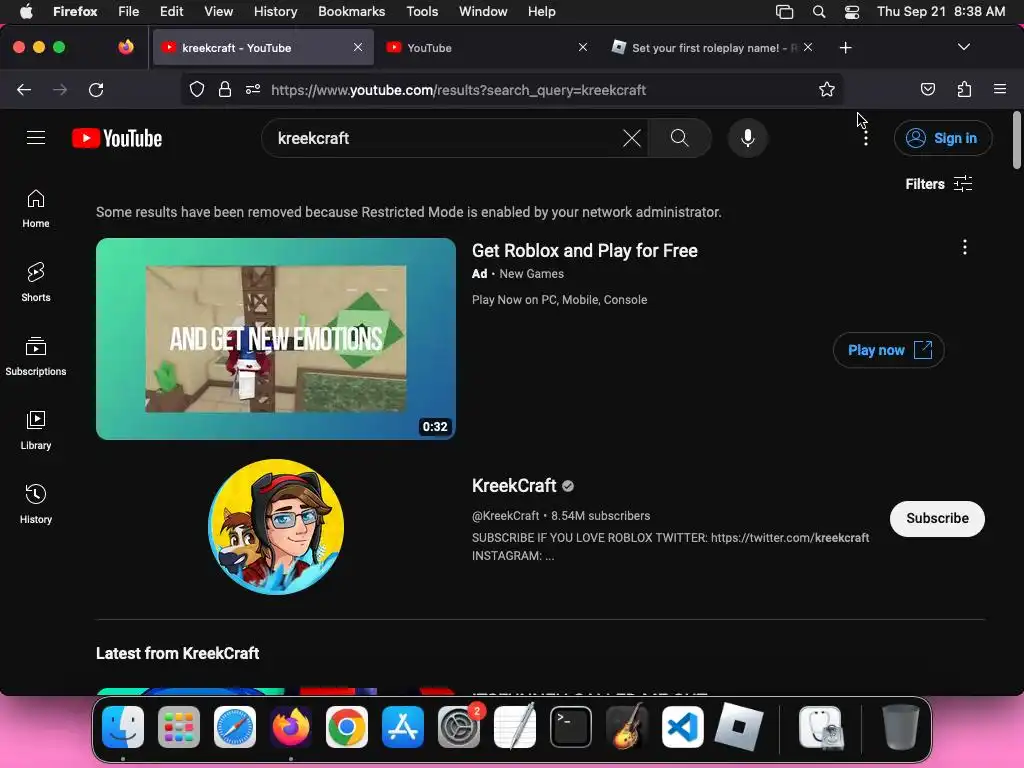Viewport: 1024px width, 768px height.
Task: Open the Roblox ad video thumbnail
Action: click(x=276, y=338)
